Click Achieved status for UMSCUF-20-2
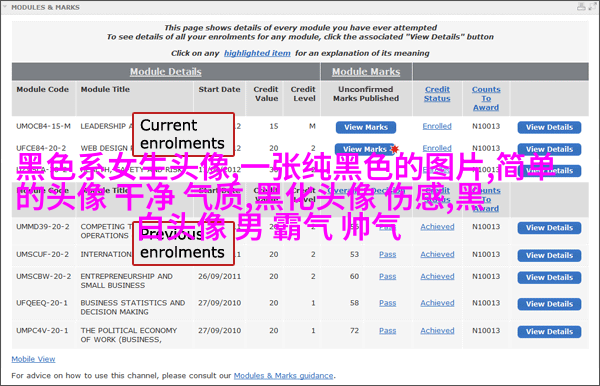This screenshot has width=600, height=386. (437, 254)
